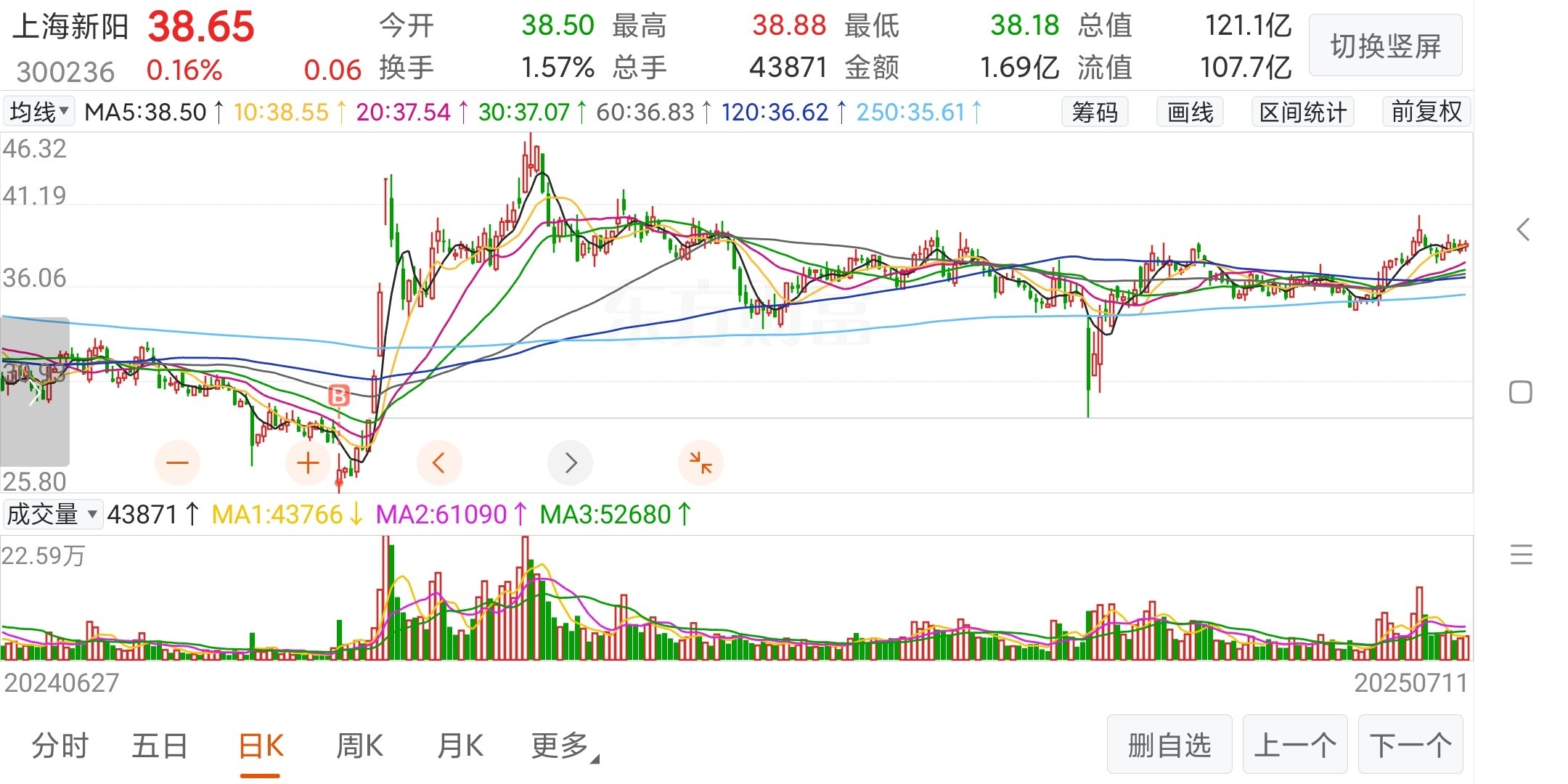Tap end date 20250711
The height and width of the screenshot is (784, 1568).
coord(1410,682)
